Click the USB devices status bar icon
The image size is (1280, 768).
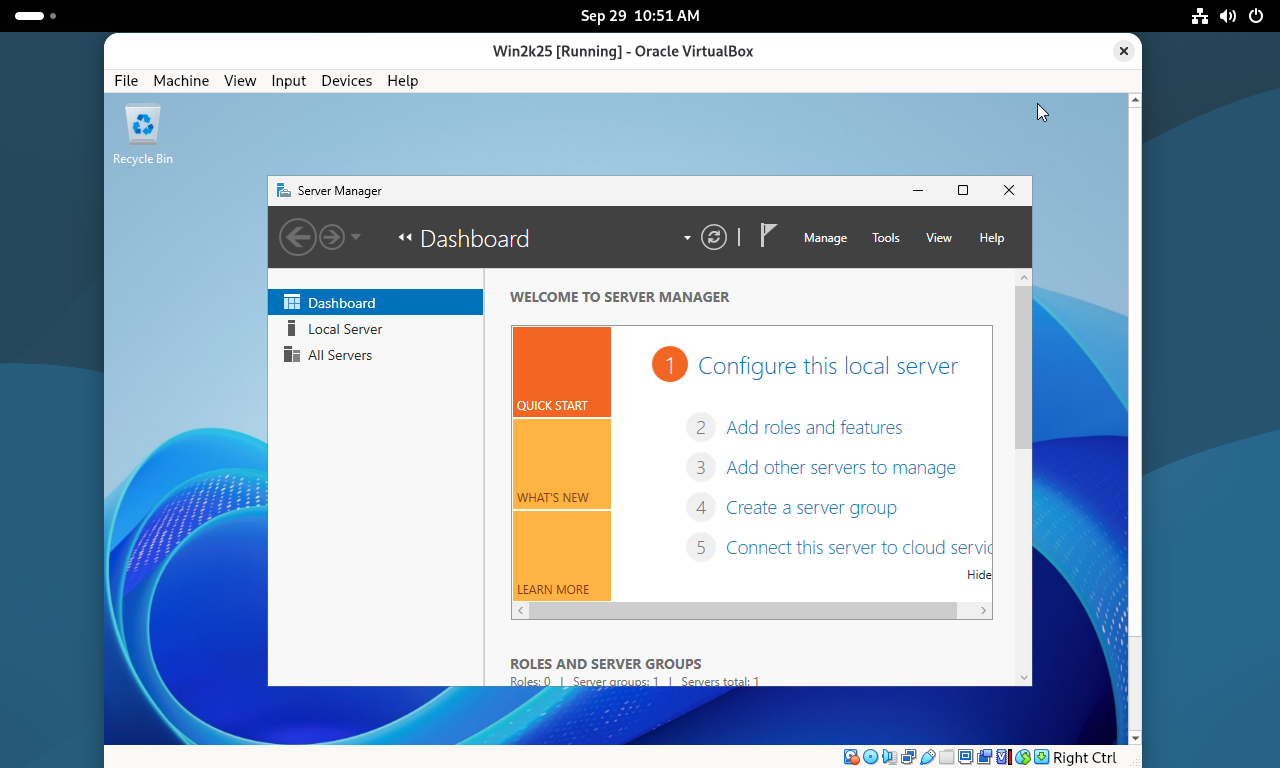929,757
